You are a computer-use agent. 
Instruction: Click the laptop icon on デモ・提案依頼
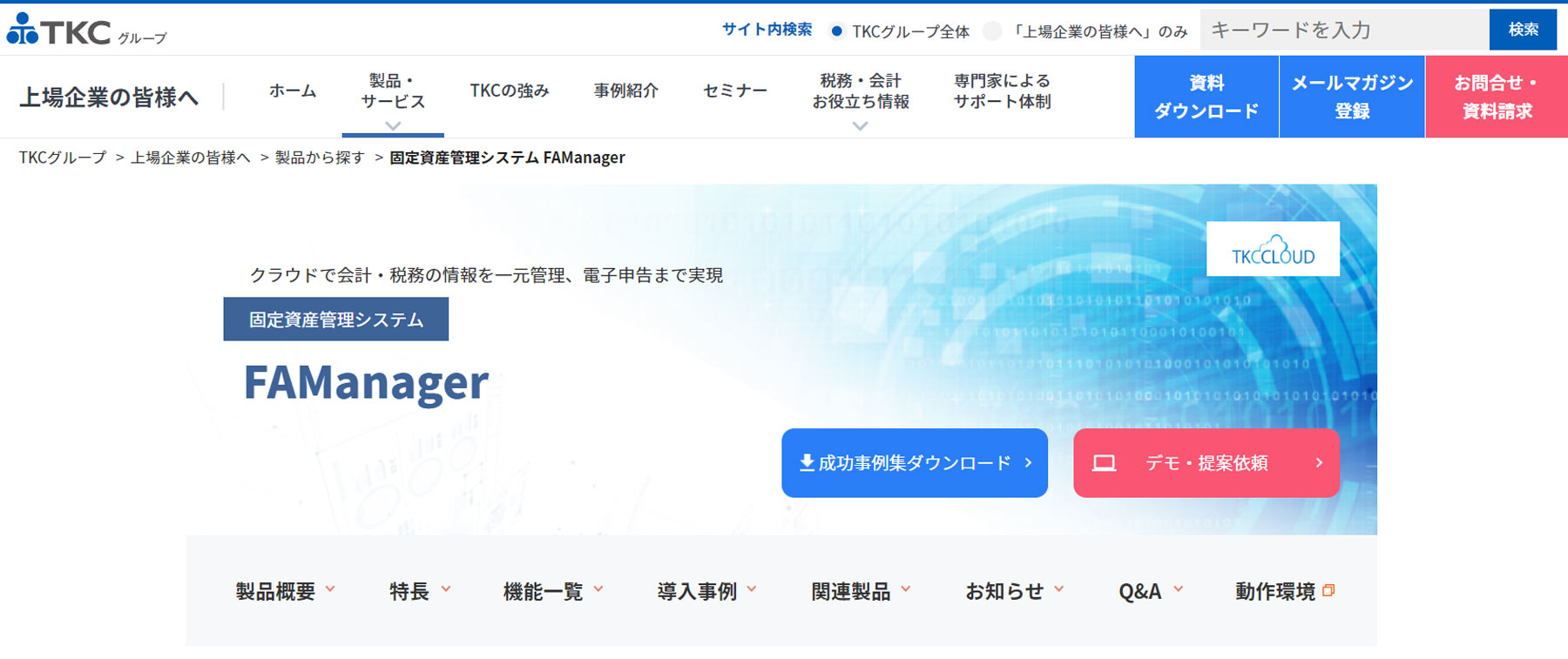(x=1104, y=463)
